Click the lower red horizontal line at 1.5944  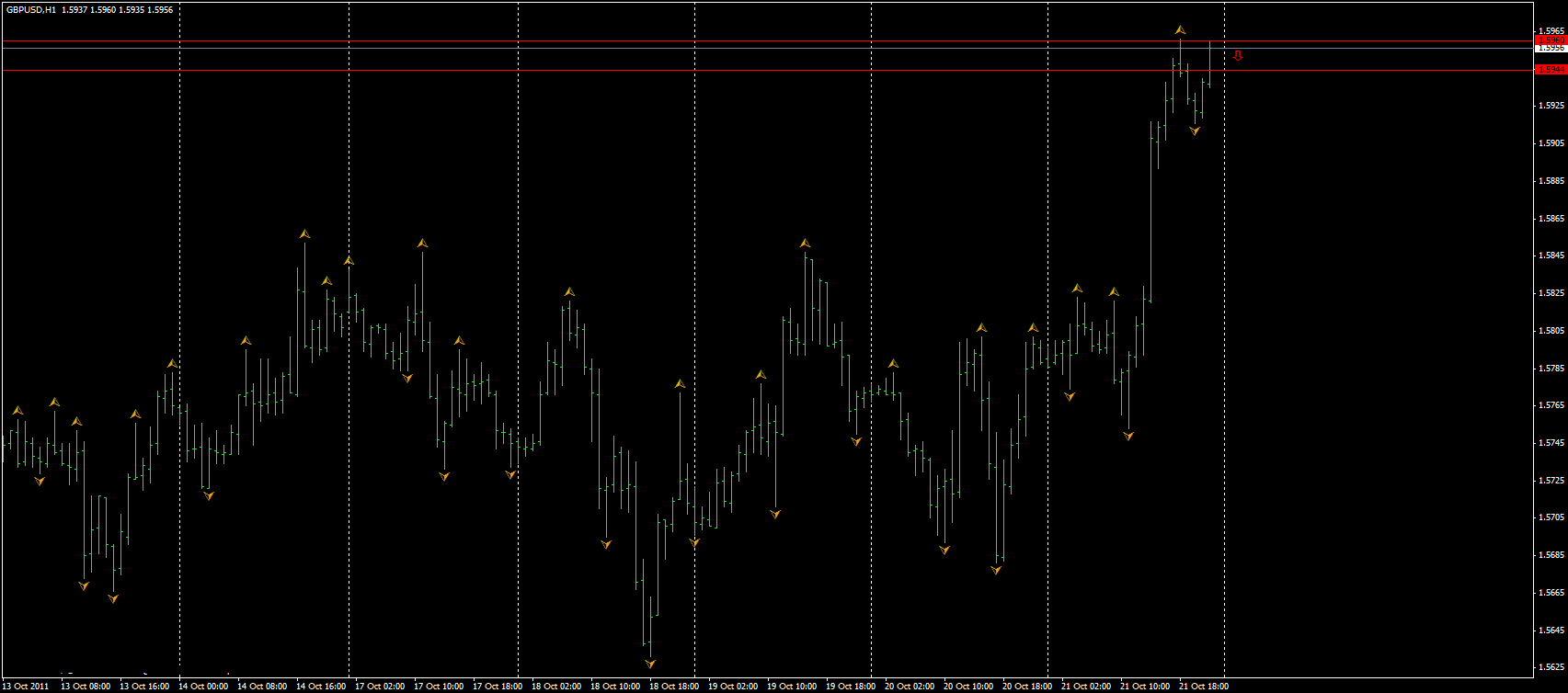[768, 70]
